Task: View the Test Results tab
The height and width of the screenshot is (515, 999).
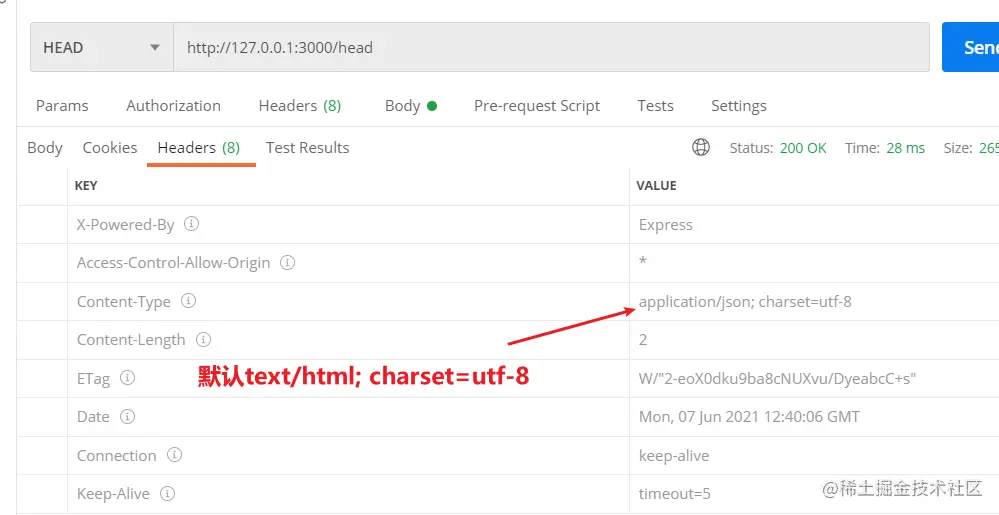Action: [x=307, y=147]
